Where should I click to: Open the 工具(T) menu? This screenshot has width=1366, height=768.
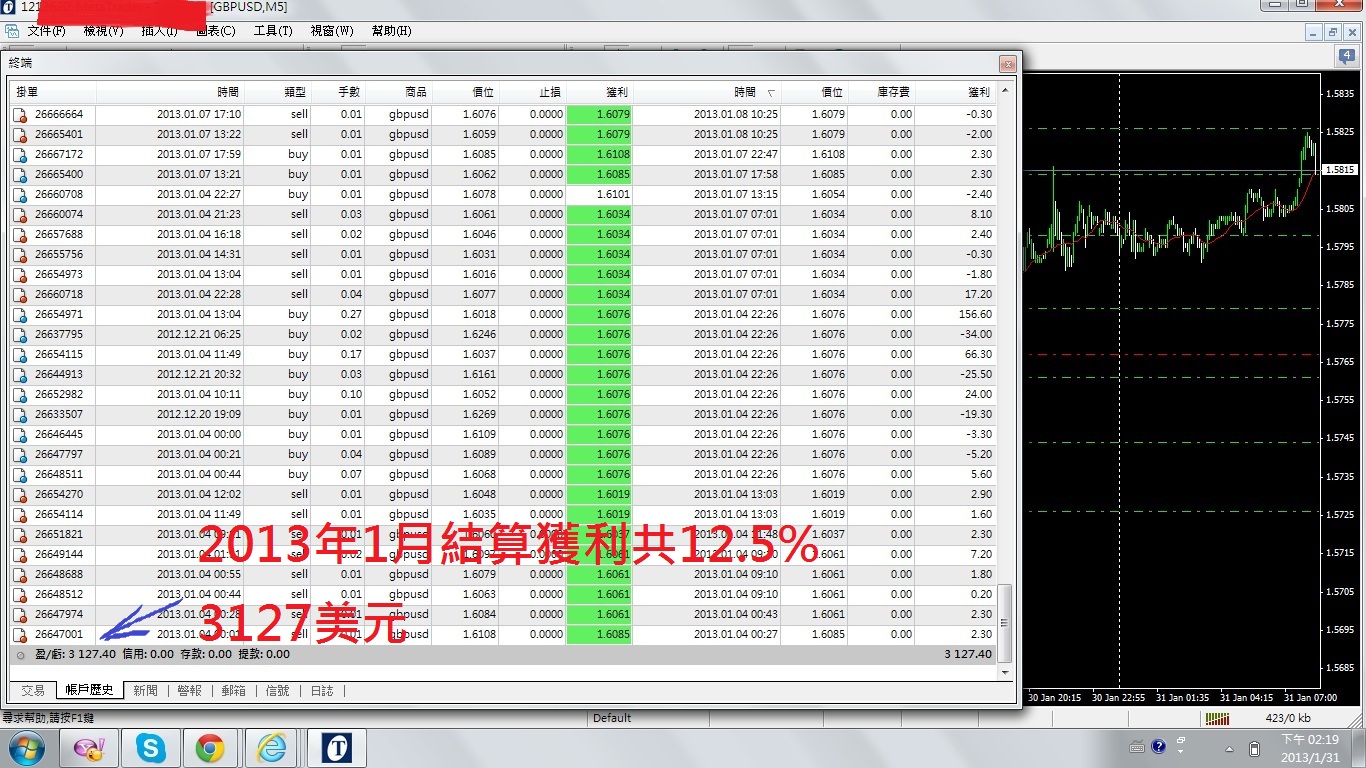coord(273,31)
